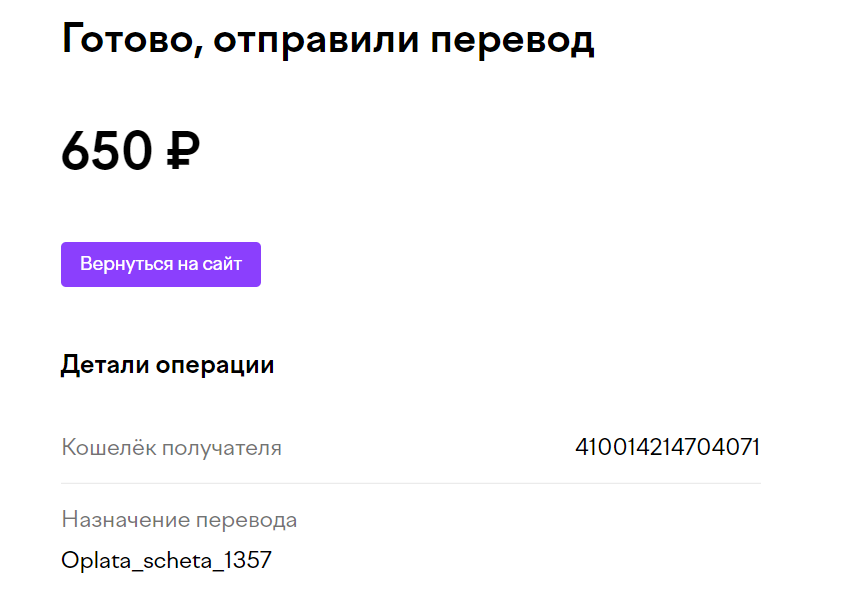The width and height of the screenshot is (851, 615).
Task: Click the word Назначение in the purpose label
Action: click(125, 520)
